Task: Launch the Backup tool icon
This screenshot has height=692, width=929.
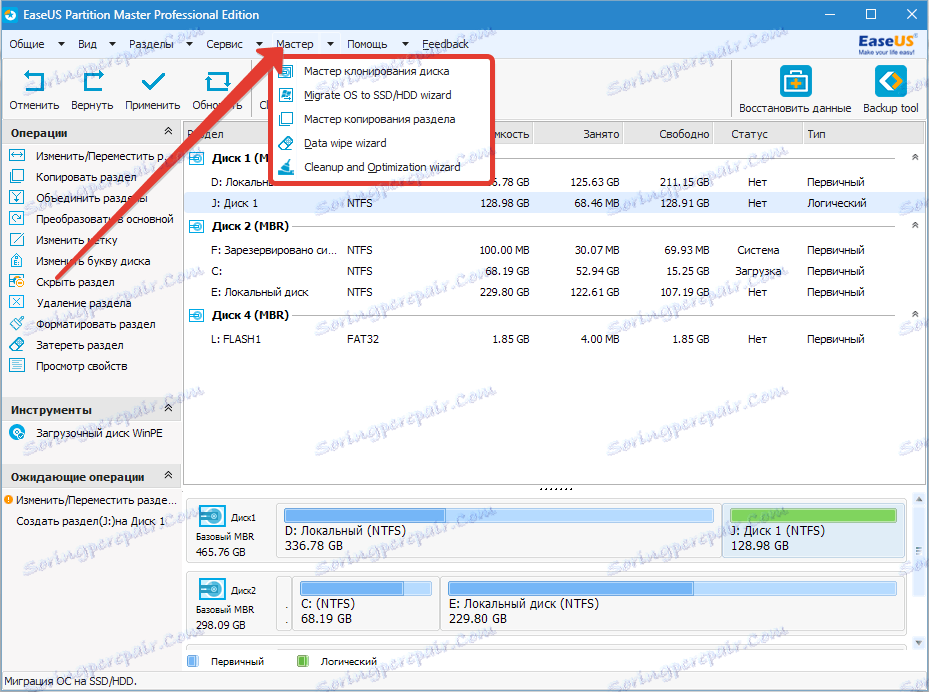Action: click(890, 81)
